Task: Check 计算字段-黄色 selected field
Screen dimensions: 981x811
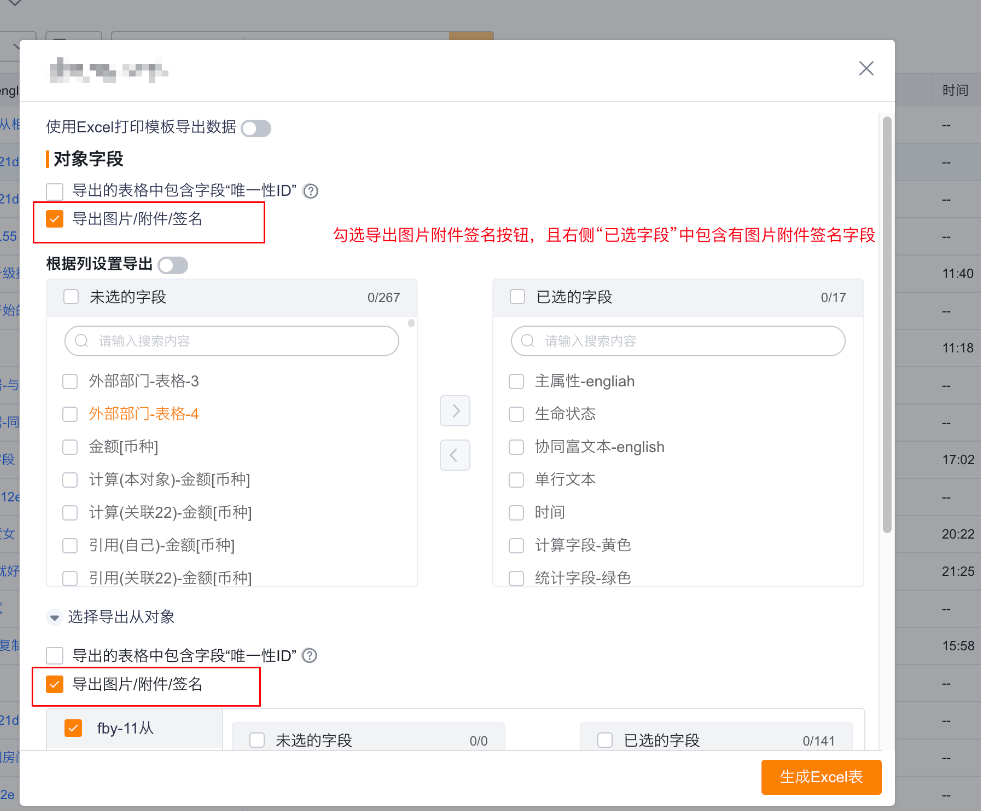Action: click(516, 546)
